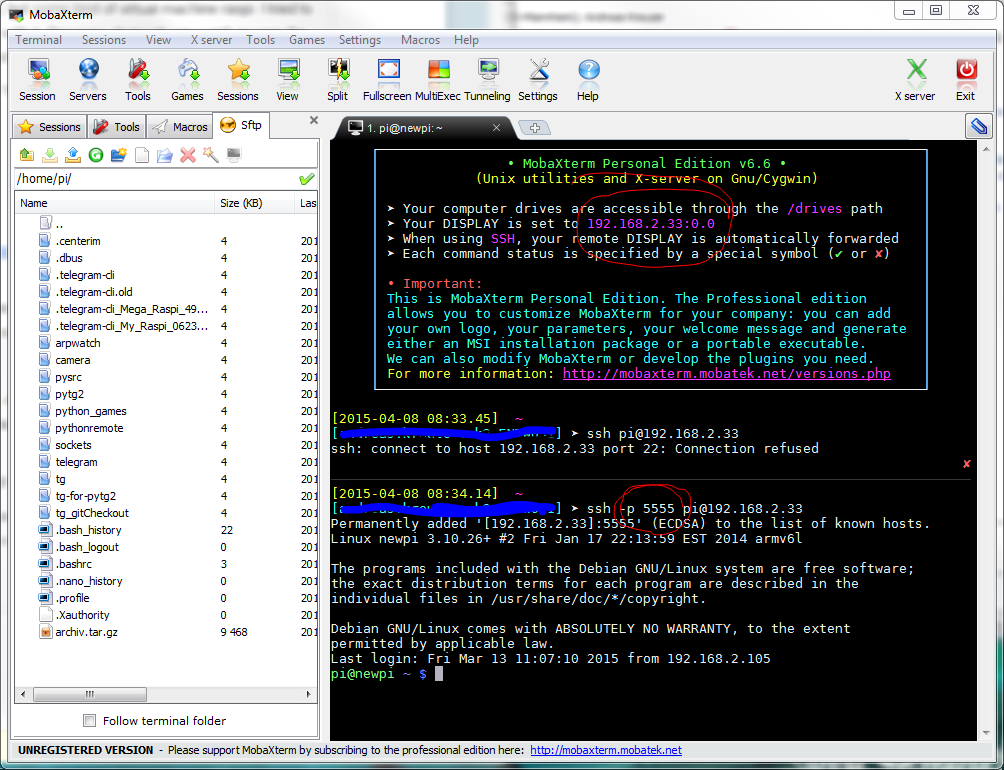The image size is (1004, 770).
Task: Open the Macros menu
Action: click(420, 40)
